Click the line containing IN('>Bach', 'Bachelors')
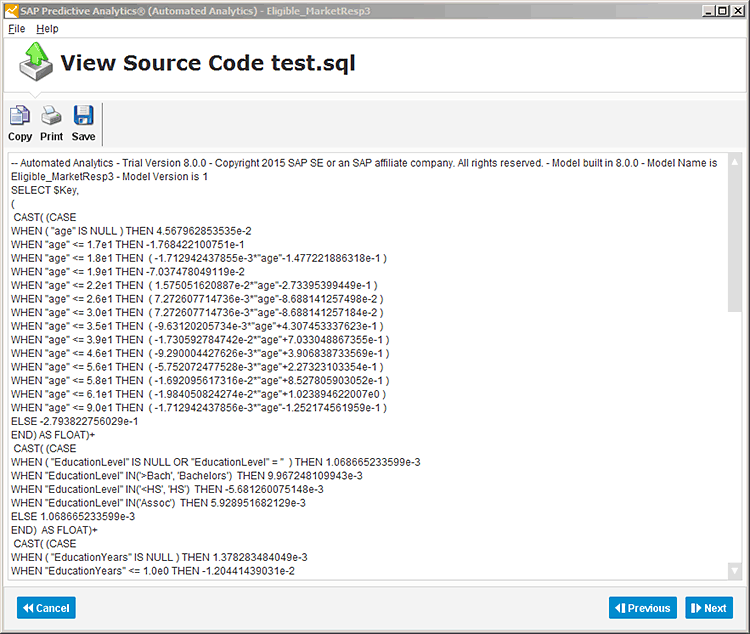 pyautogui.click(x=187, y=476)
